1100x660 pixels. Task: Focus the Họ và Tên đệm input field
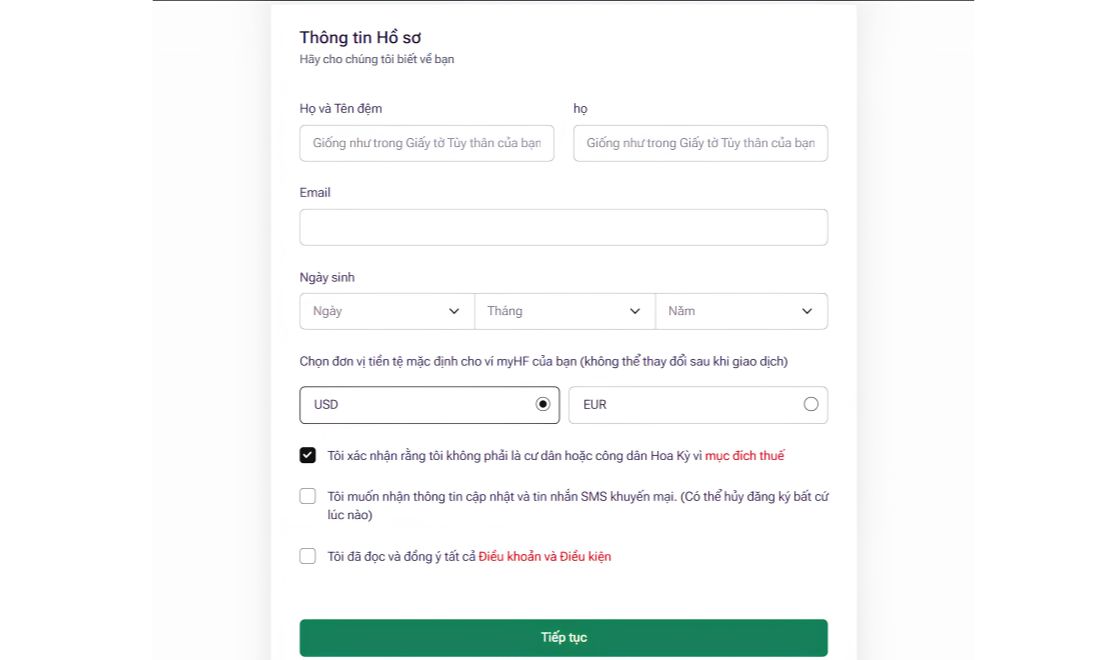click(x=427, y=143)
